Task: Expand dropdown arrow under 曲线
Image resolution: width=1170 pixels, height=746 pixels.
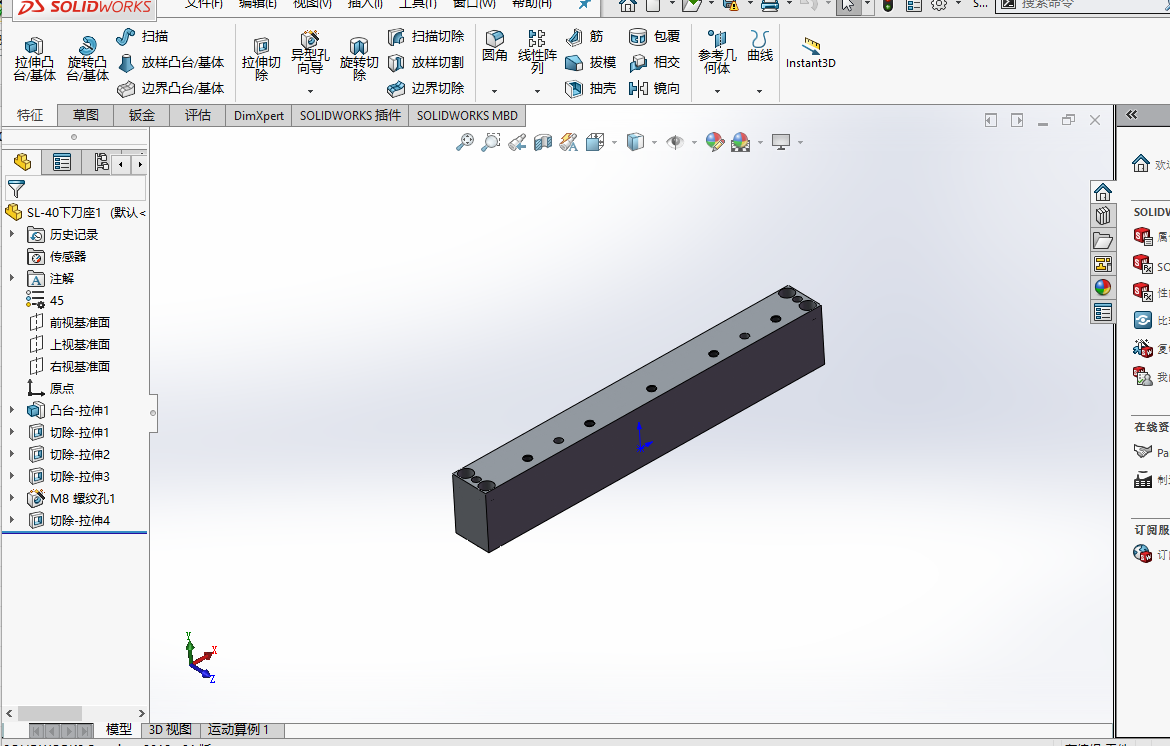Action: tap(760, 91)
